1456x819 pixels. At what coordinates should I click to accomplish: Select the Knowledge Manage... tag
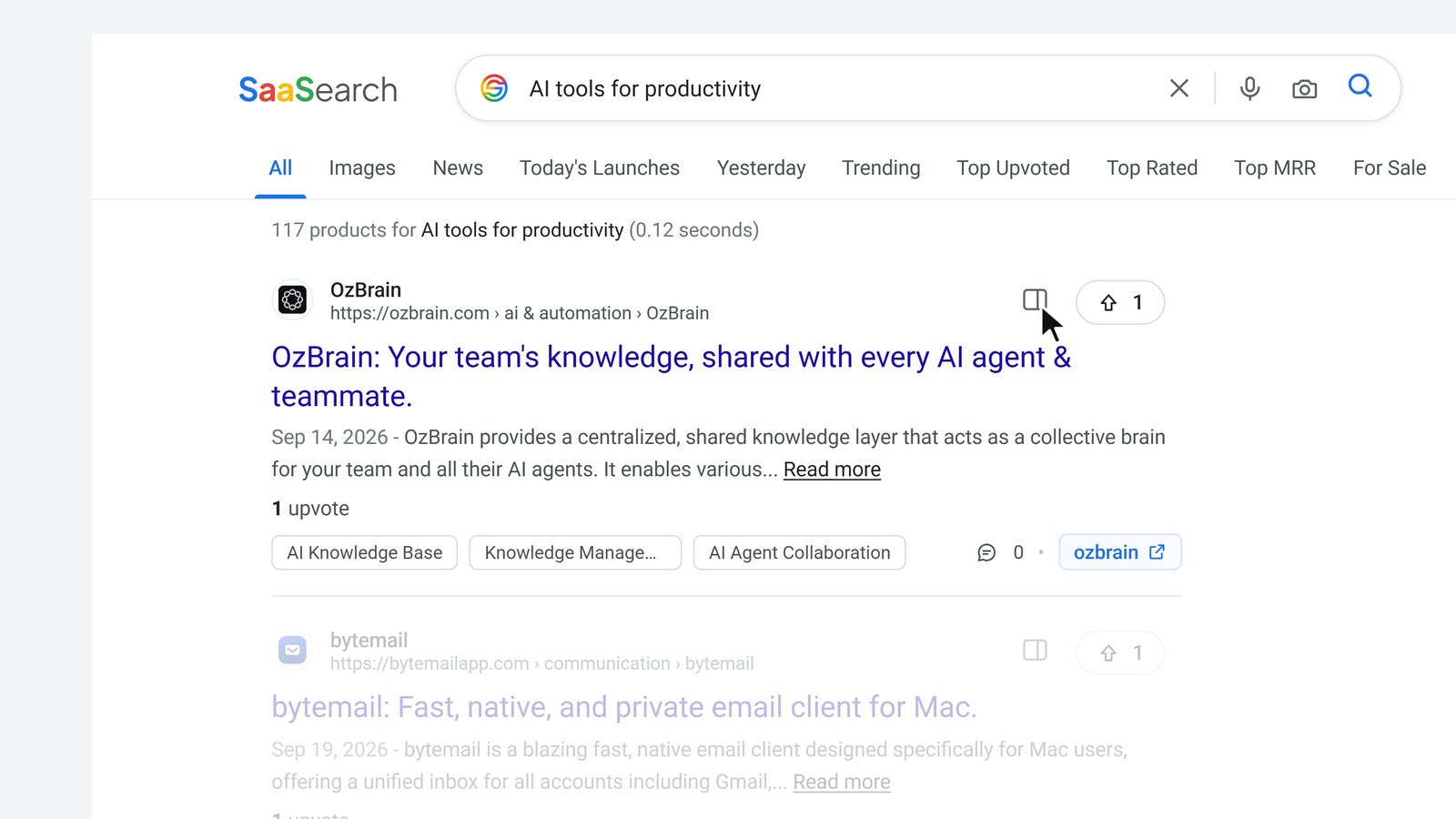click(575, 552)
